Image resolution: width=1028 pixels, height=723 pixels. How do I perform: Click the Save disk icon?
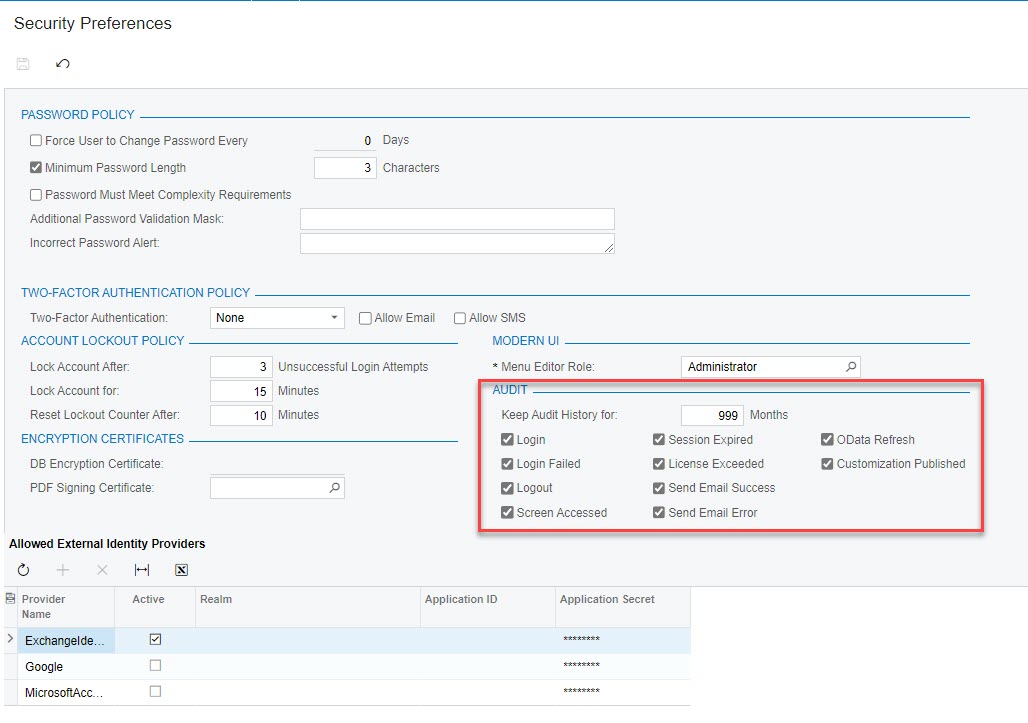pyautogui.click(x=23, y=64)
